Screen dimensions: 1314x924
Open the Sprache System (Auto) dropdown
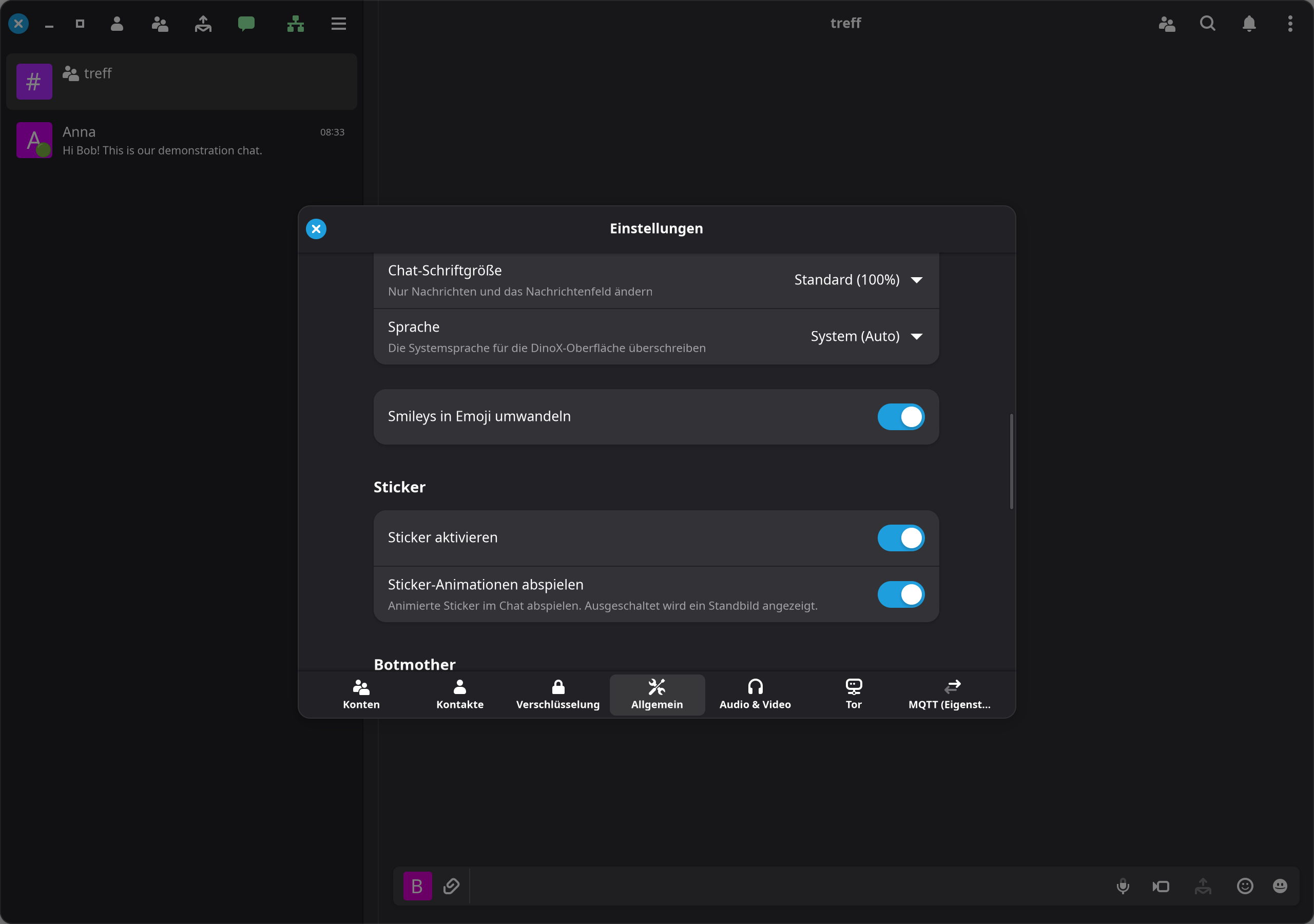pyautogui.click(x=866, y=337)
